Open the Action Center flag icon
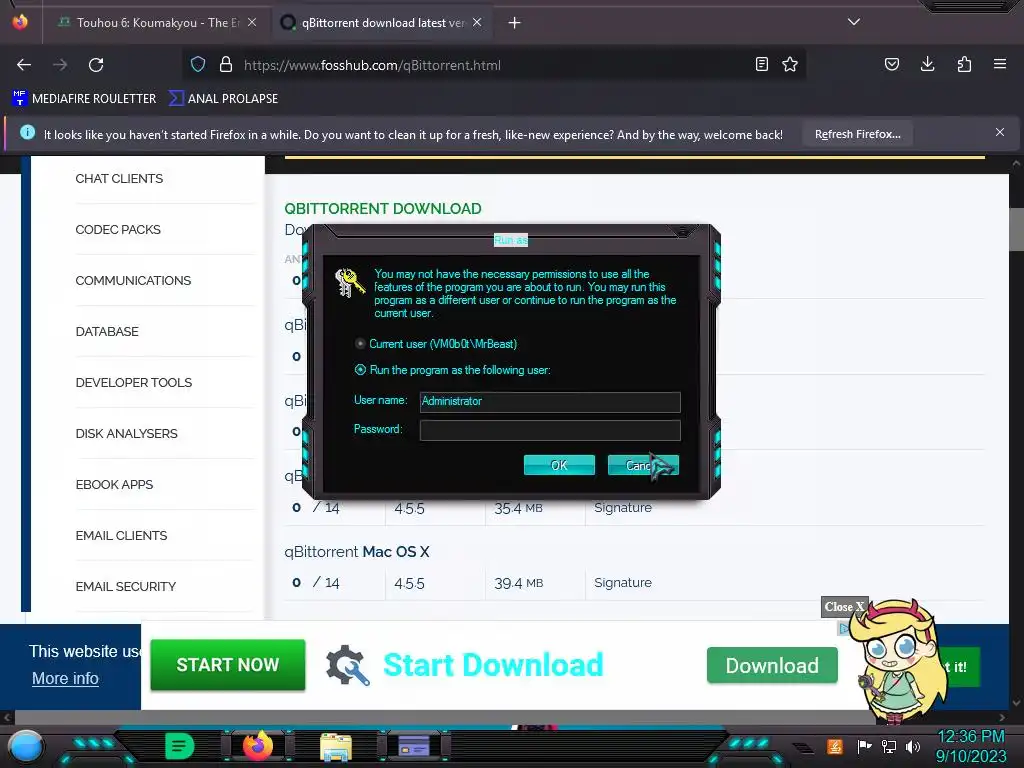 pos(864,746)
